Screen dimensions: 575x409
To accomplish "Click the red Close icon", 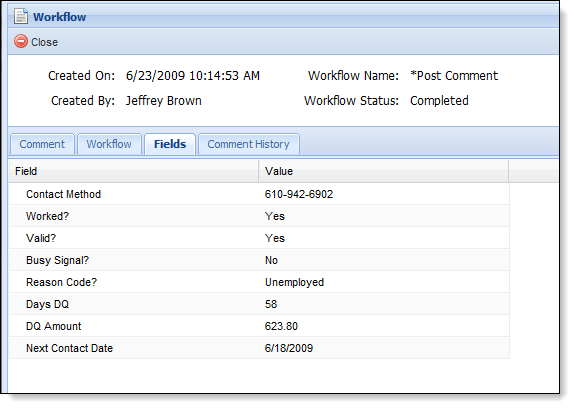I will (x=21, y=41).
